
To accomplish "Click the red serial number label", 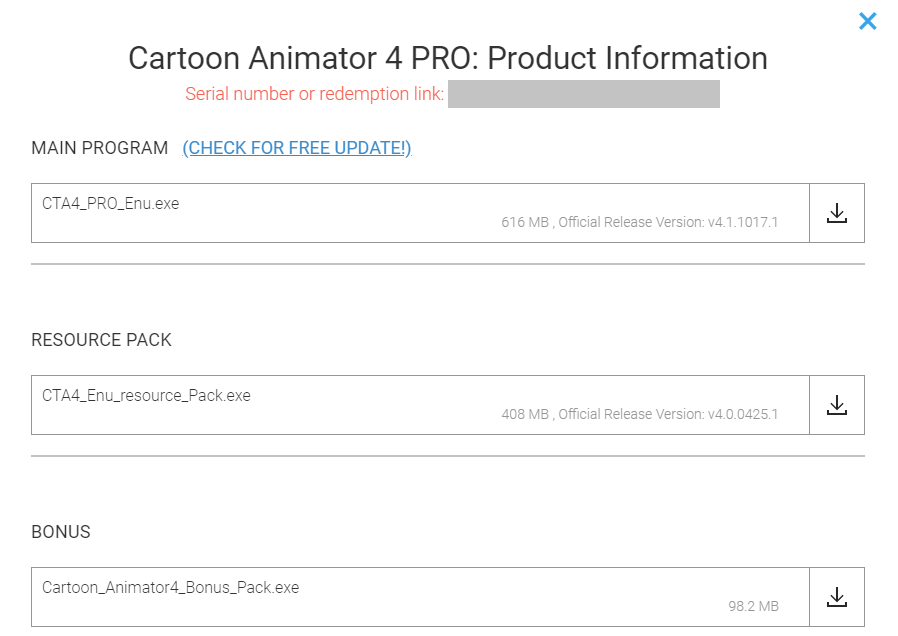I will point(314,94).
